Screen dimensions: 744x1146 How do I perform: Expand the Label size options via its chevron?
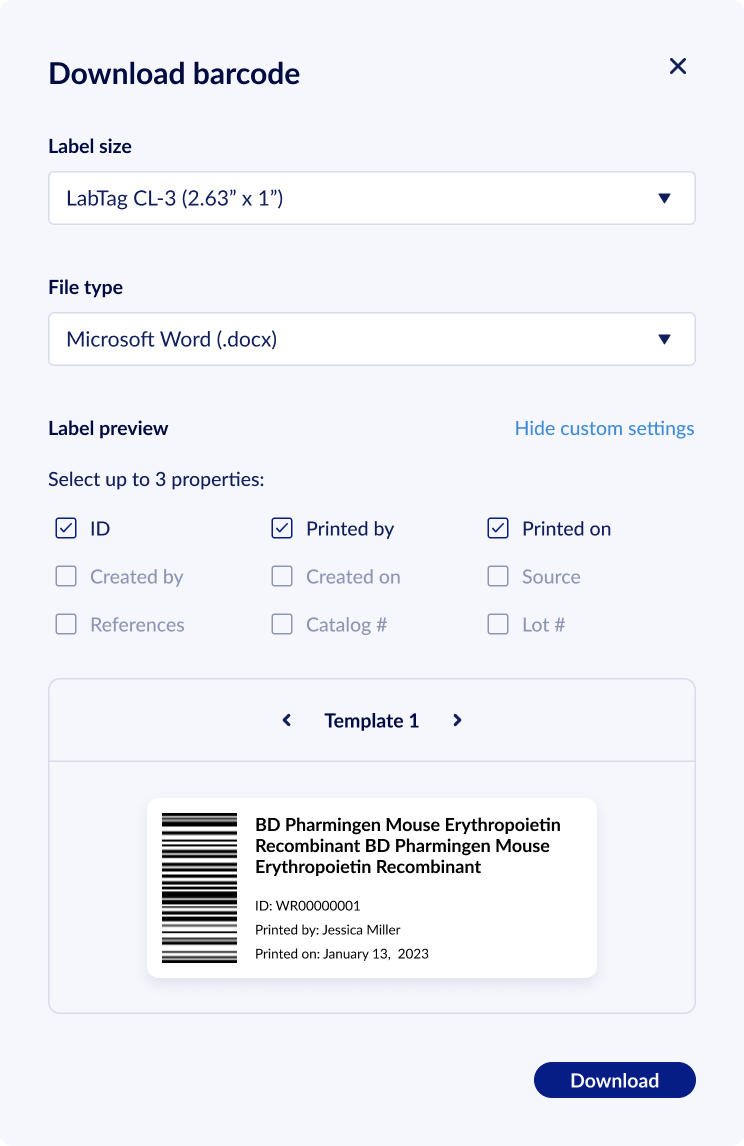click(x=664, y=198)
